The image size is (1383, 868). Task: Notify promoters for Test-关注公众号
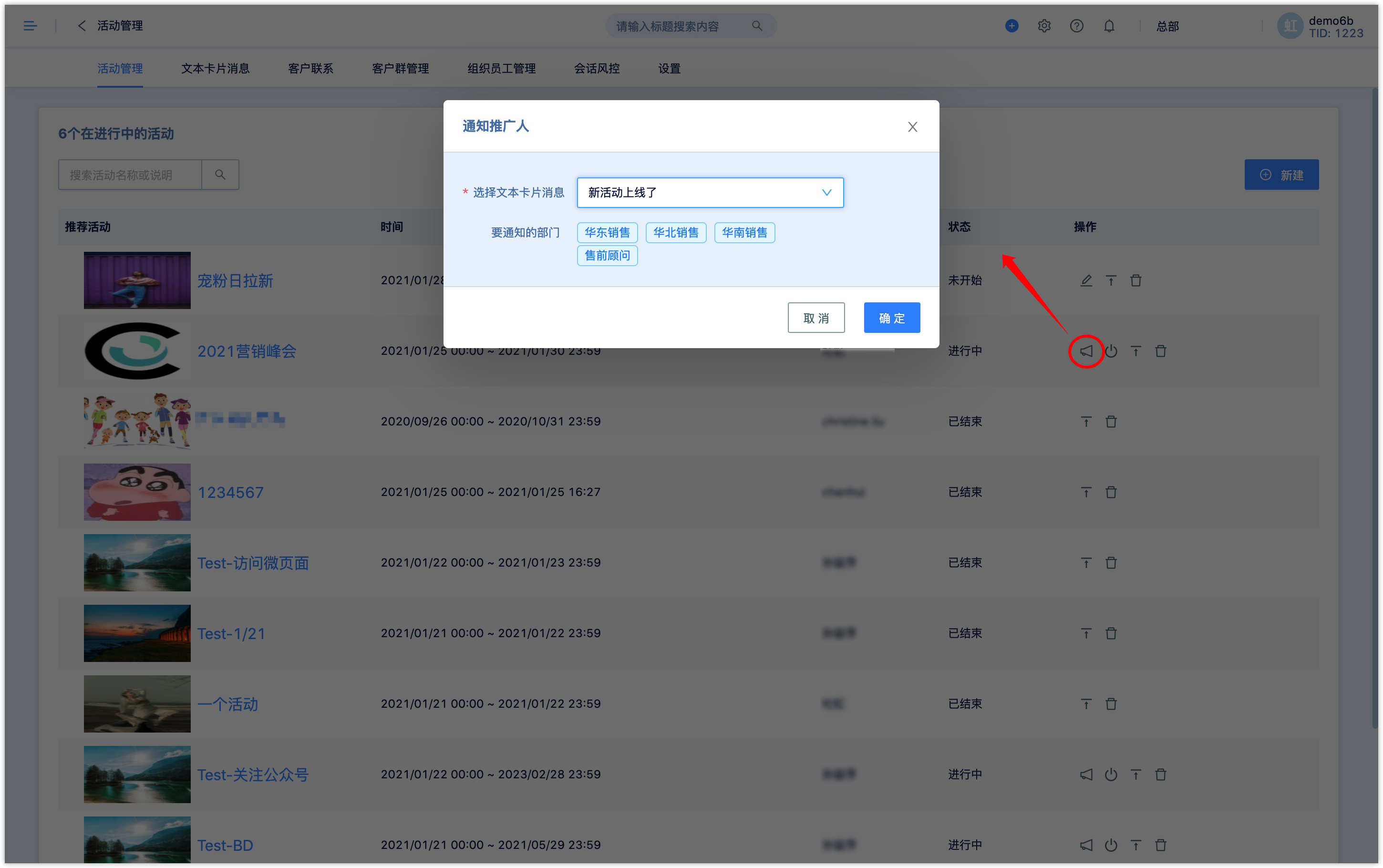tap(1086, 775)
